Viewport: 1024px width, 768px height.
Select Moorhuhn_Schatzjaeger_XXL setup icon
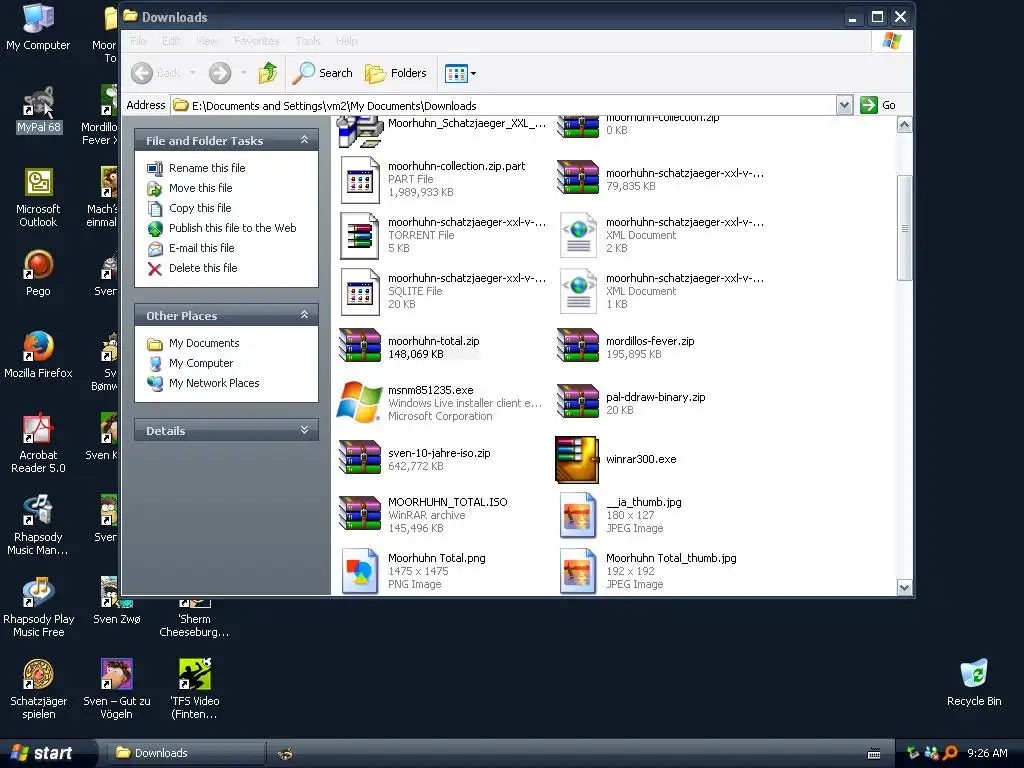360,131
